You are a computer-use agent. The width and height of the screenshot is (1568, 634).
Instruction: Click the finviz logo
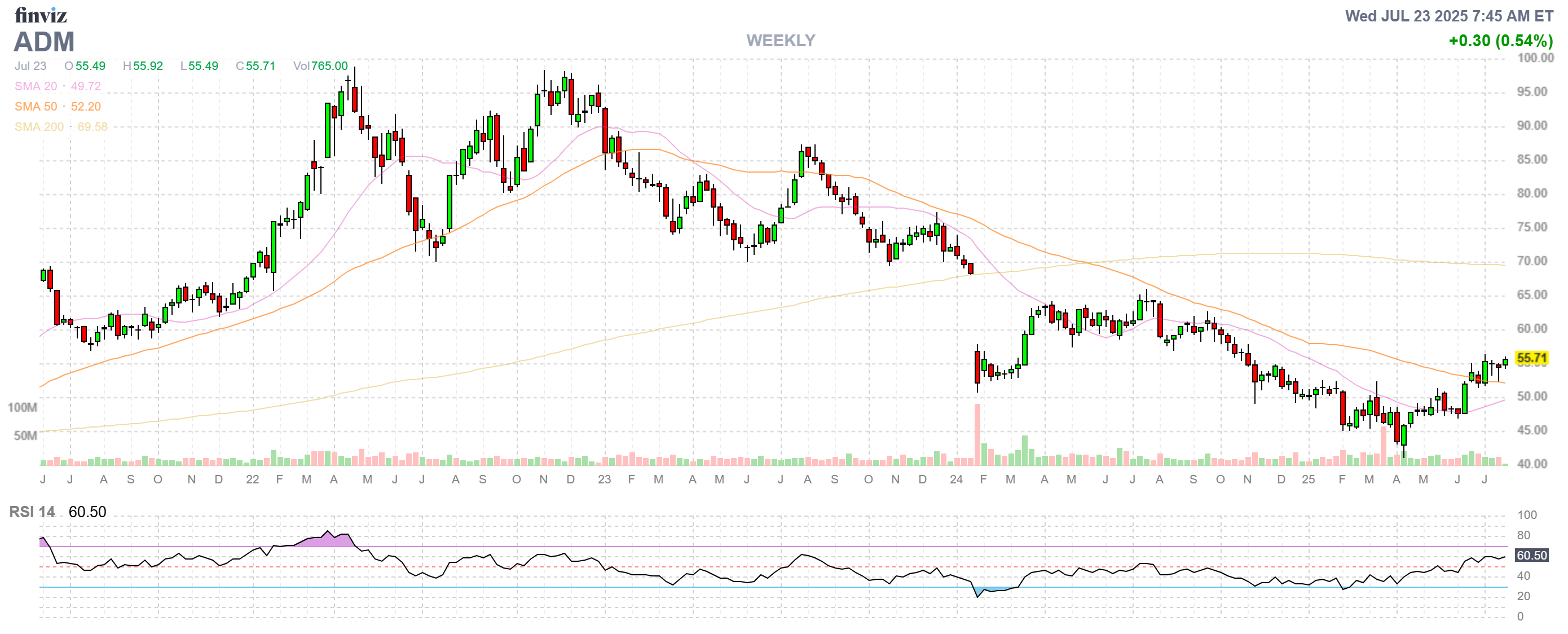[x=40, y=15]
